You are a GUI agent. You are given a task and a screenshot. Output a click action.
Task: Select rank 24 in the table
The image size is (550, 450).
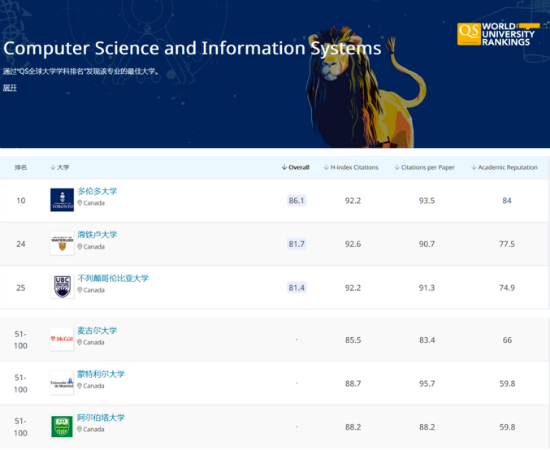point(21,244)
